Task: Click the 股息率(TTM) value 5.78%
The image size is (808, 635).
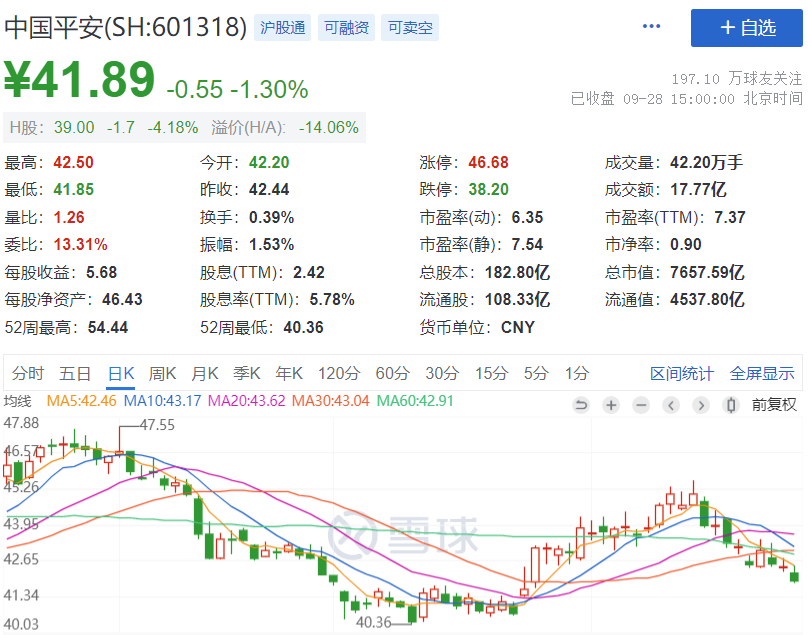Action: click(x=332, y=299)
